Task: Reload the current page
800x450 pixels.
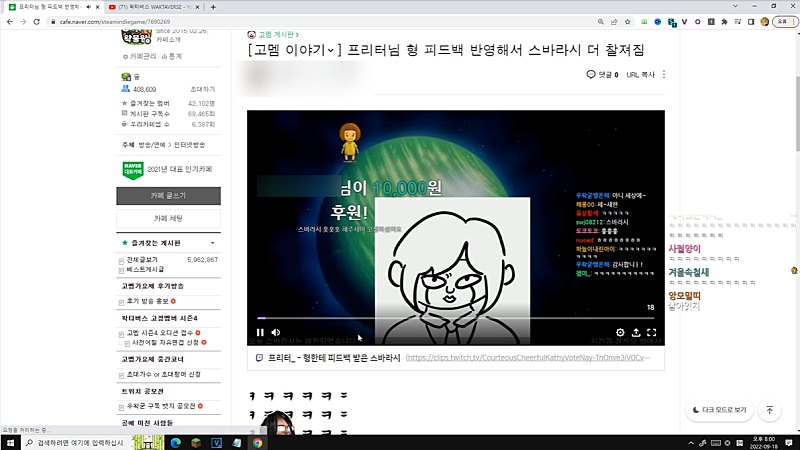Action: pyautogui.click(x=36, y=22)
